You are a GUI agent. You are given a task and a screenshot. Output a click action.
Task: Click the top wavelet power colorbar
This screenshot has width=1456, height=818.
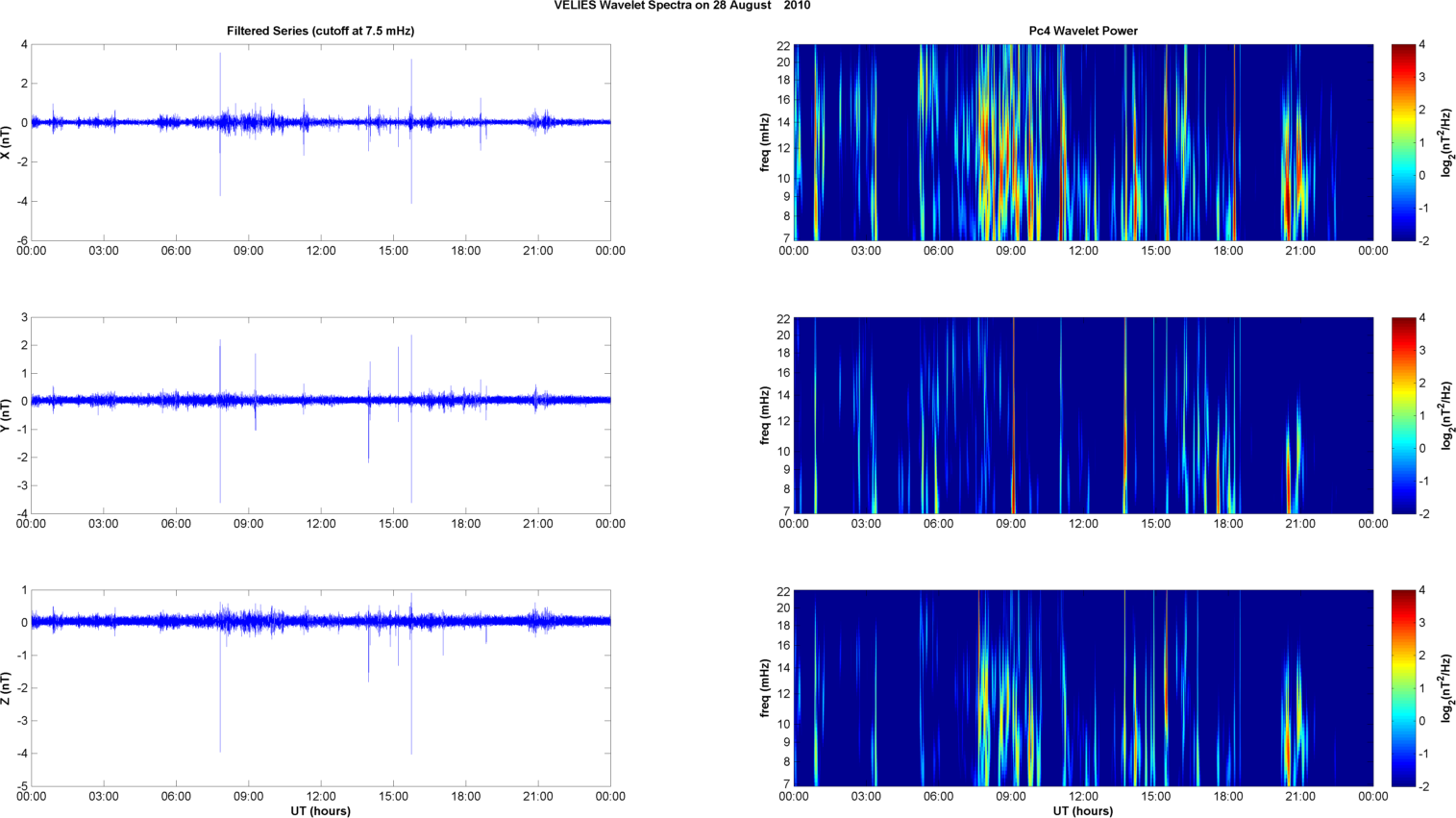pyautogui.click(x=1403, y=142)
